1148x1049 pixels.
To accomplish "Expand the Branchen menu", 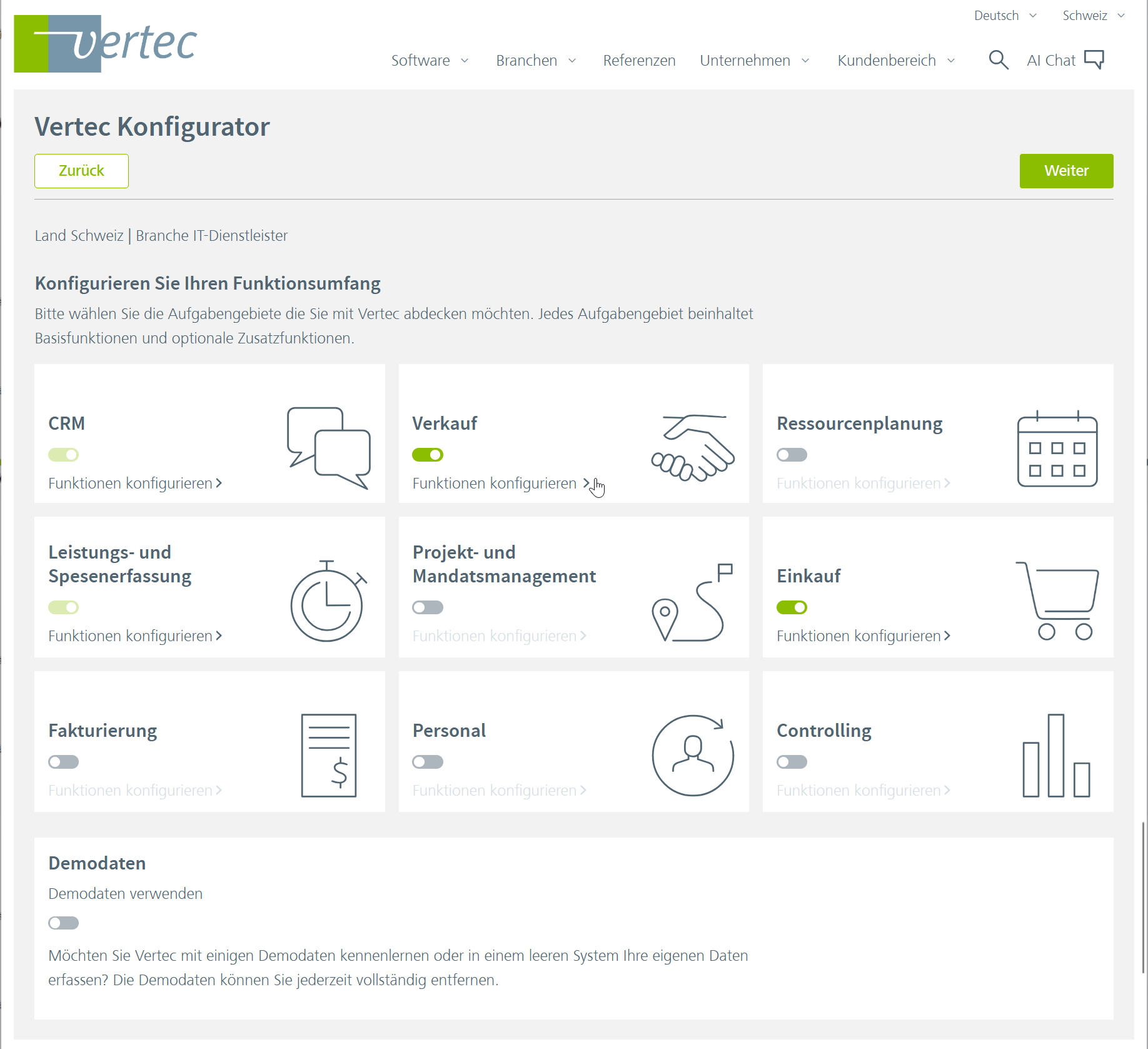I will pos(536,61).
